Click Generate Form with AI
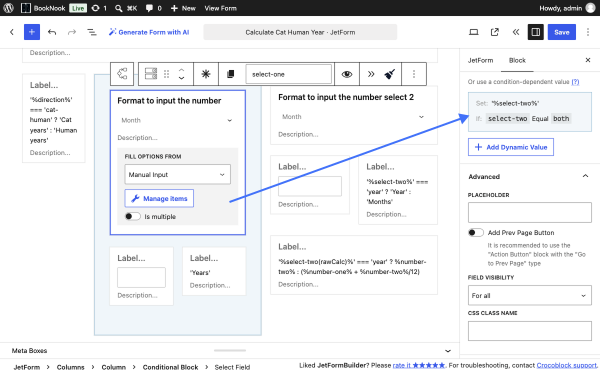 click(149, 32)
